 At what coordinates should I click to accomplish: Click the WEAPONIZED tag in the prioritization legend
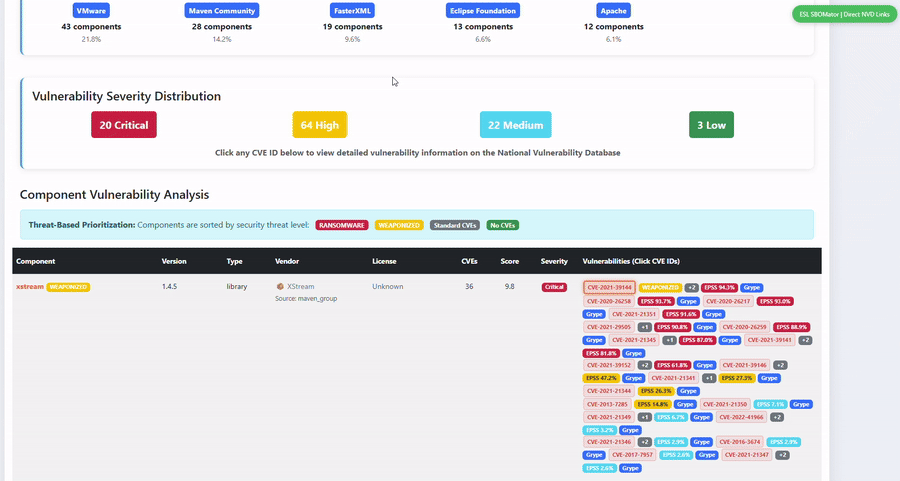pyautogui.click(x=399, y=225)
